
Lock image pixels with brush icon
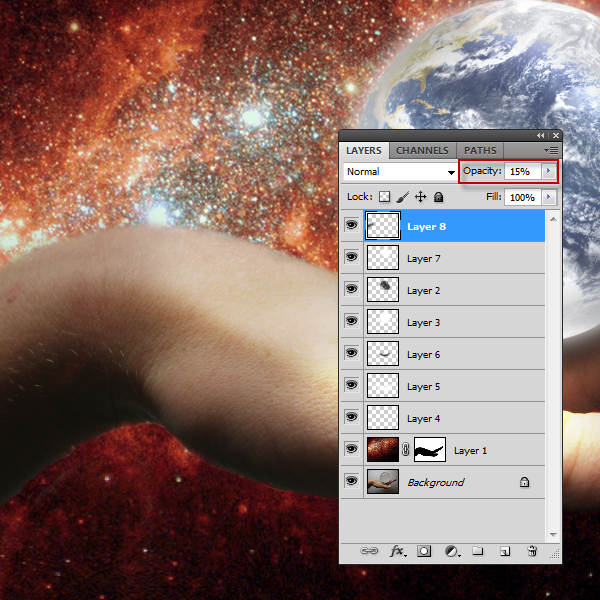point(403,197)
